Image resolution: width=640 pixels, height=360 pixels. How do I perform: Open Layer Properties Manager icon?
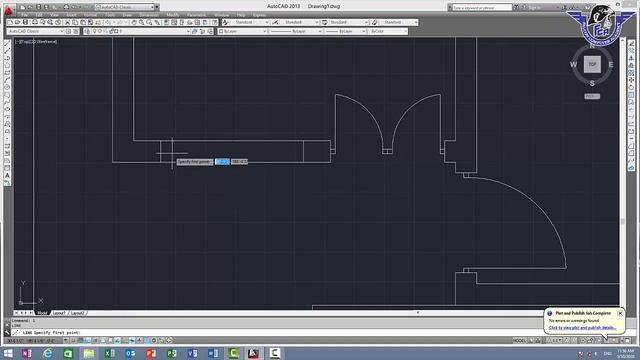[x=87, y=31]
